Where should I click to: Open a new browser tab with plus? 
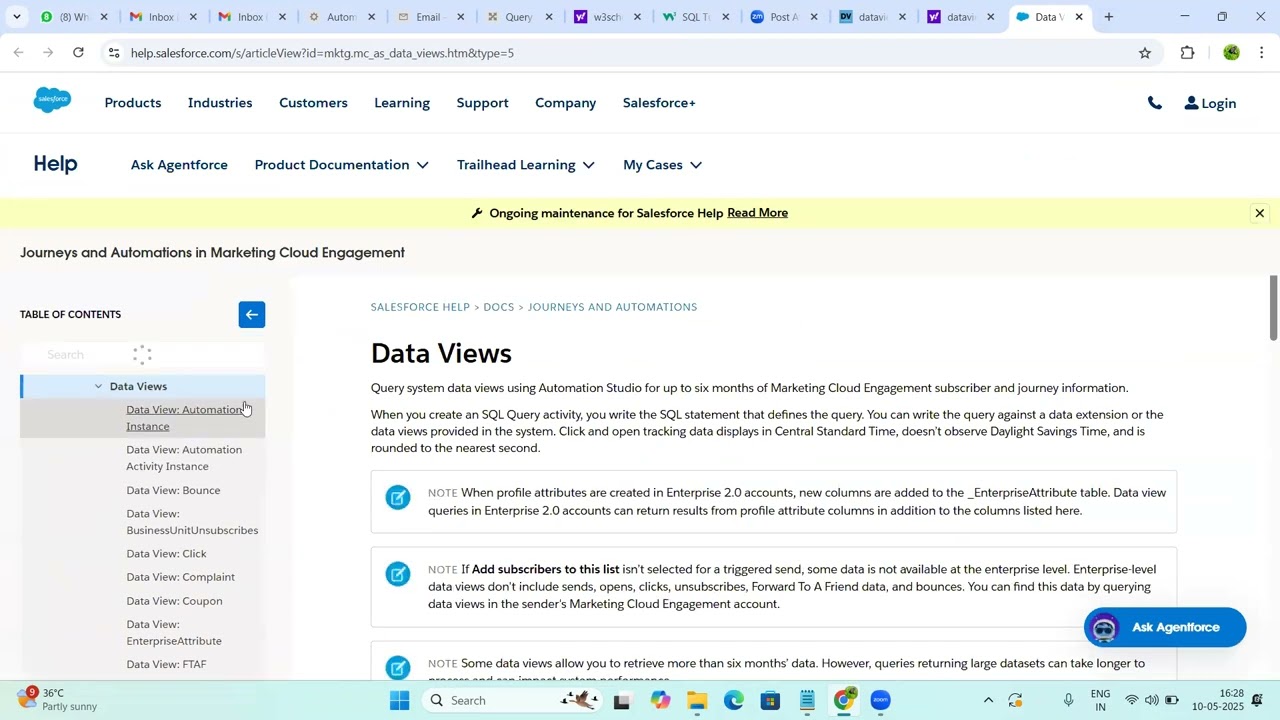(x=1108, y=17)
